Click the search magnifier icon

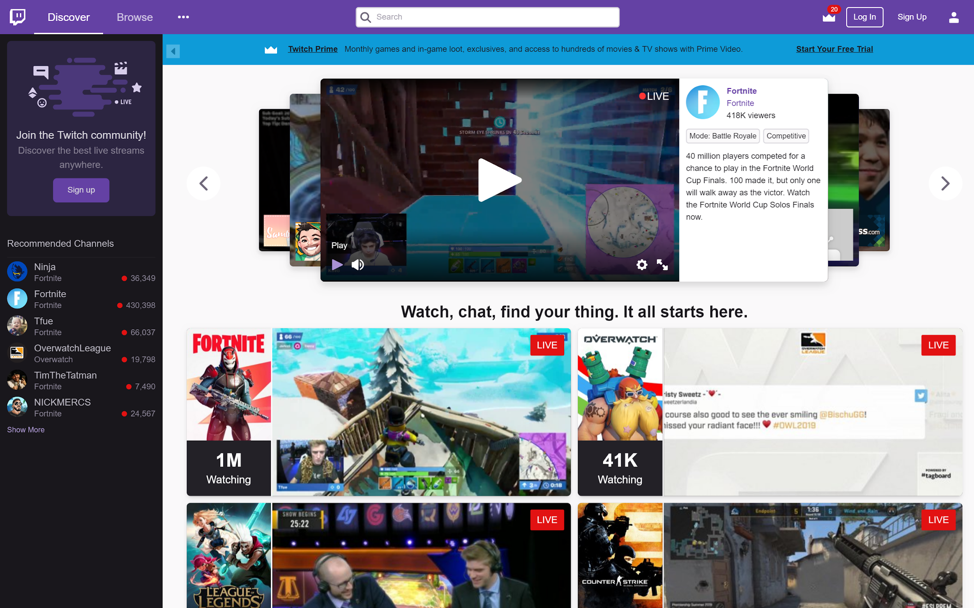click(366, 17)
